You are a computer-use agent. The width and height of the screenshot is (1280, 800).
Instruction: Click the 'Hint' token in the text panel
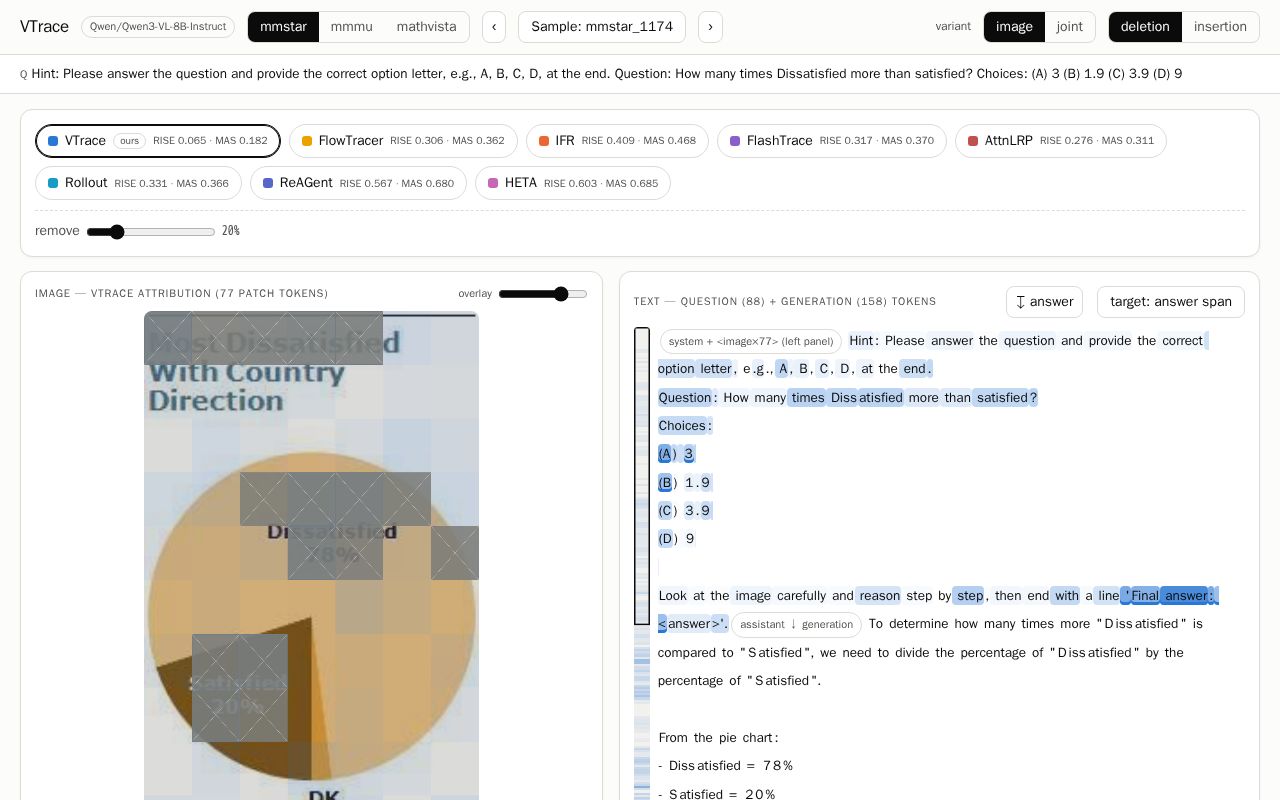coord(861,341)
